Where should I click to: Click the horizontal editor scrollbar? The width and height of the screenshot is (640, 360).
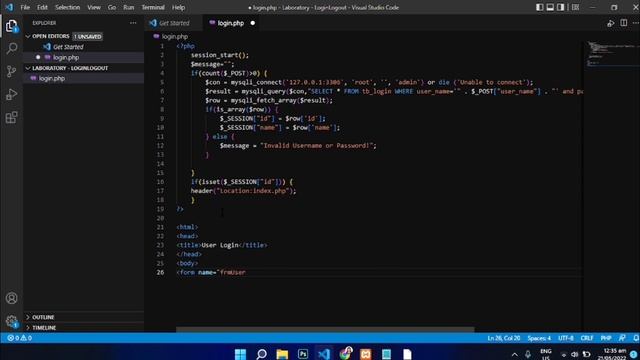[325, 329]
